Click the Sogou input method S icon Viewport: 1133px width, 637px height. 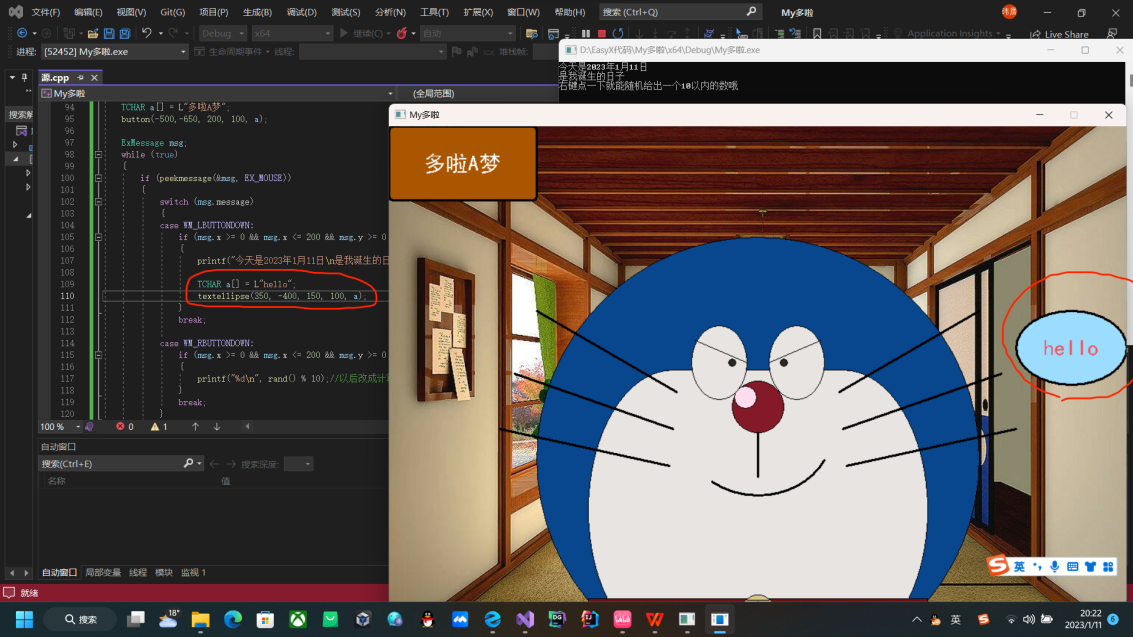(x=998, y=566)
